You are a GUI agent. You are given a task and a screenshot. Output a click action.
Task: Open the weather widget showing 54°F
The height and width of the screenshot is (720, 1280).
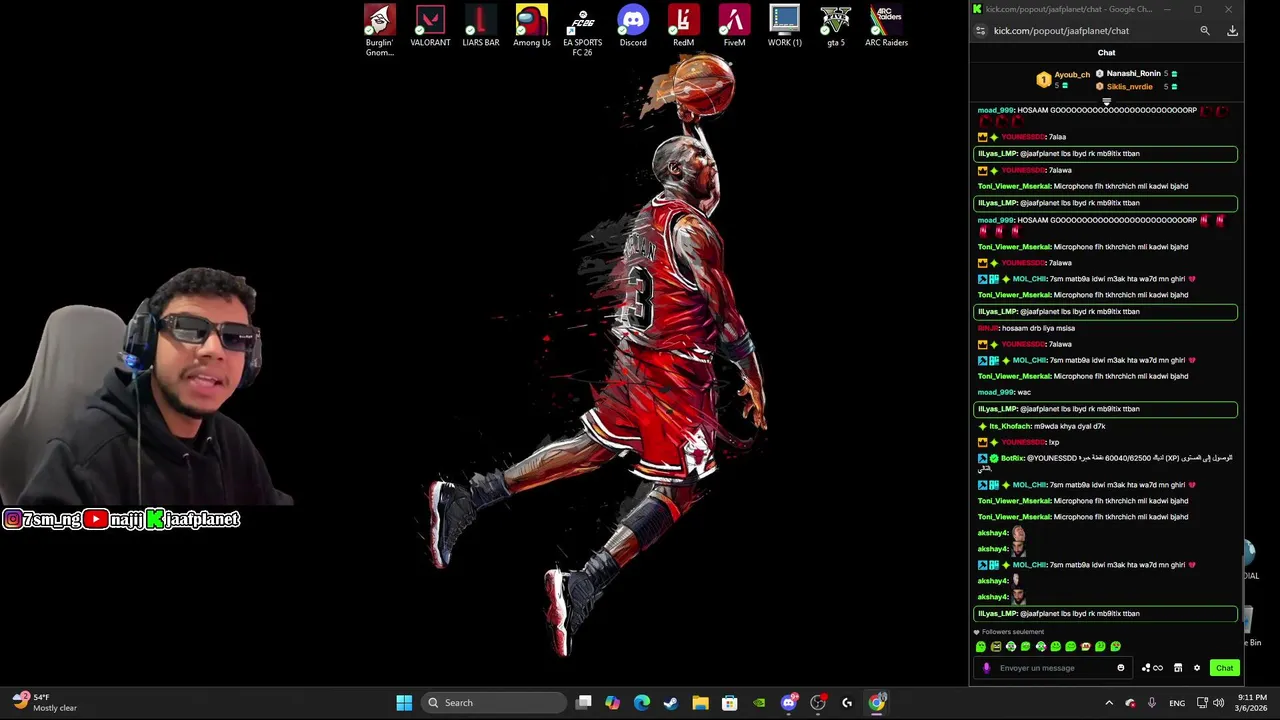point(44,703)
